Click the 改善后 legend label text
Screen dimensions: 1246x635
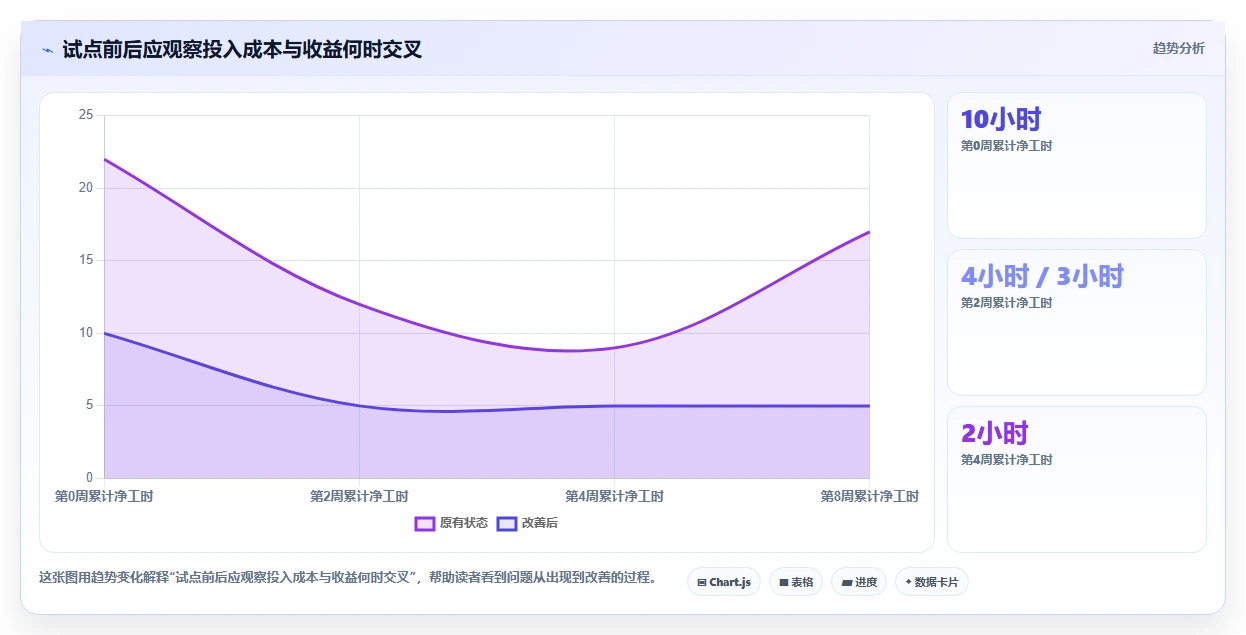(x=540, y=523)
